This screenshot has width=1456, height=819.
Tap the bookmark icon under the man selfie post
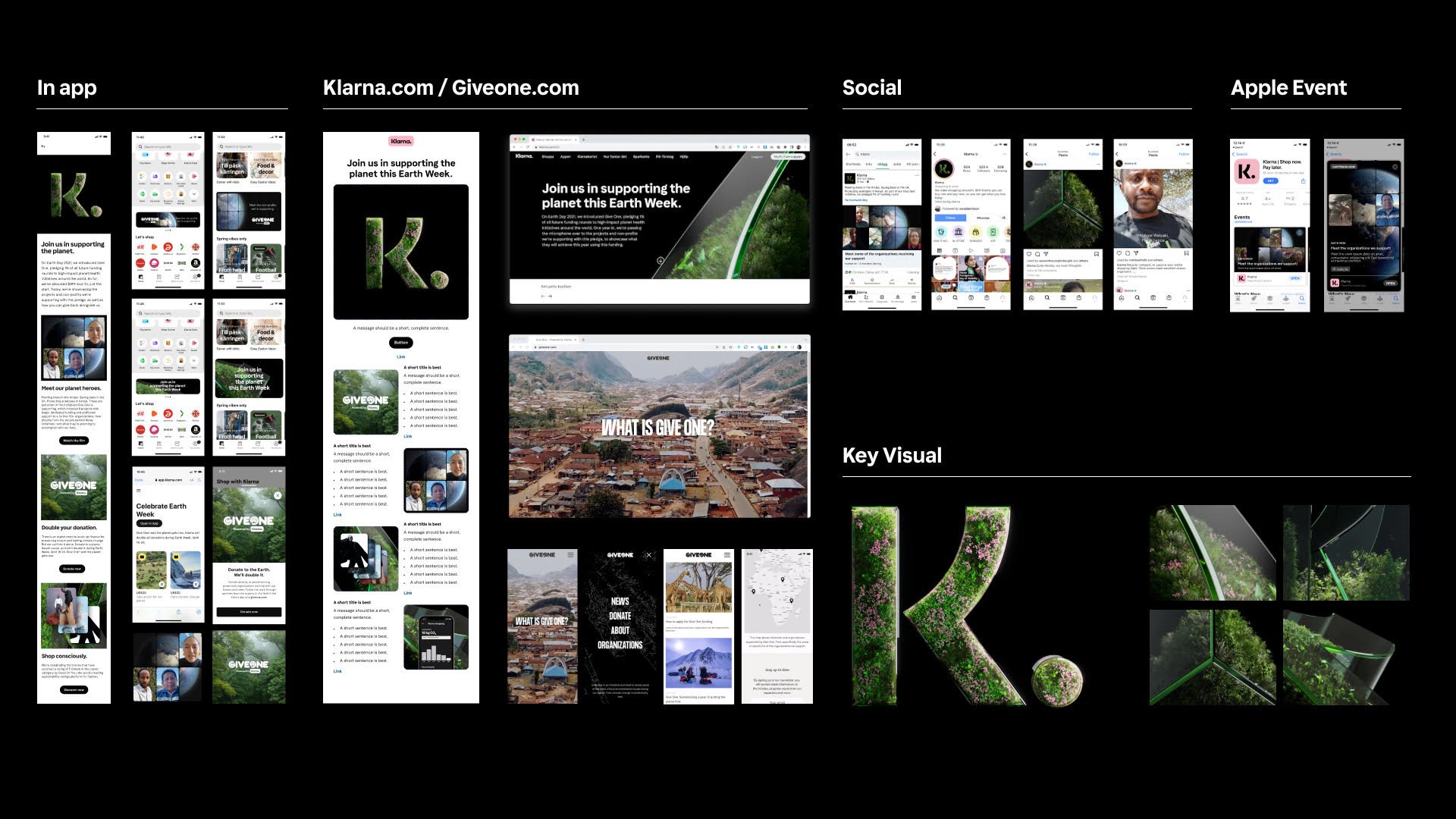click(x=1186, y=253)
